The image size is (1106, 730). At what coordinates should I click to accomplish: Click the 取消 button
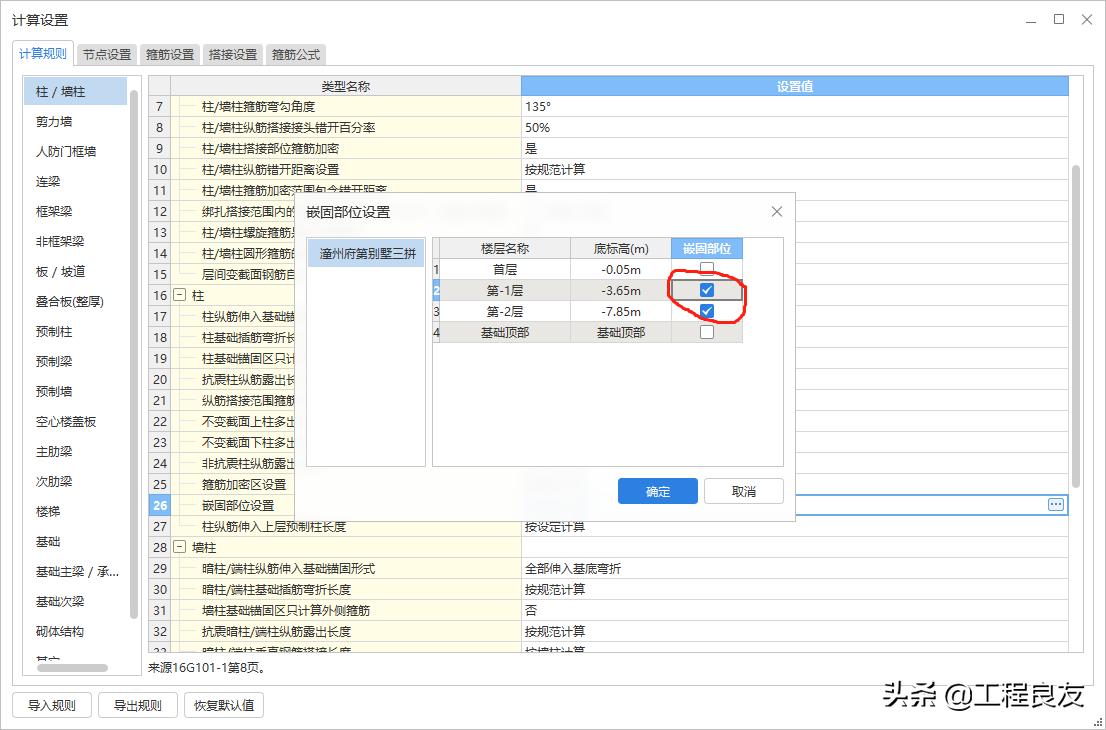click(743, 491)
